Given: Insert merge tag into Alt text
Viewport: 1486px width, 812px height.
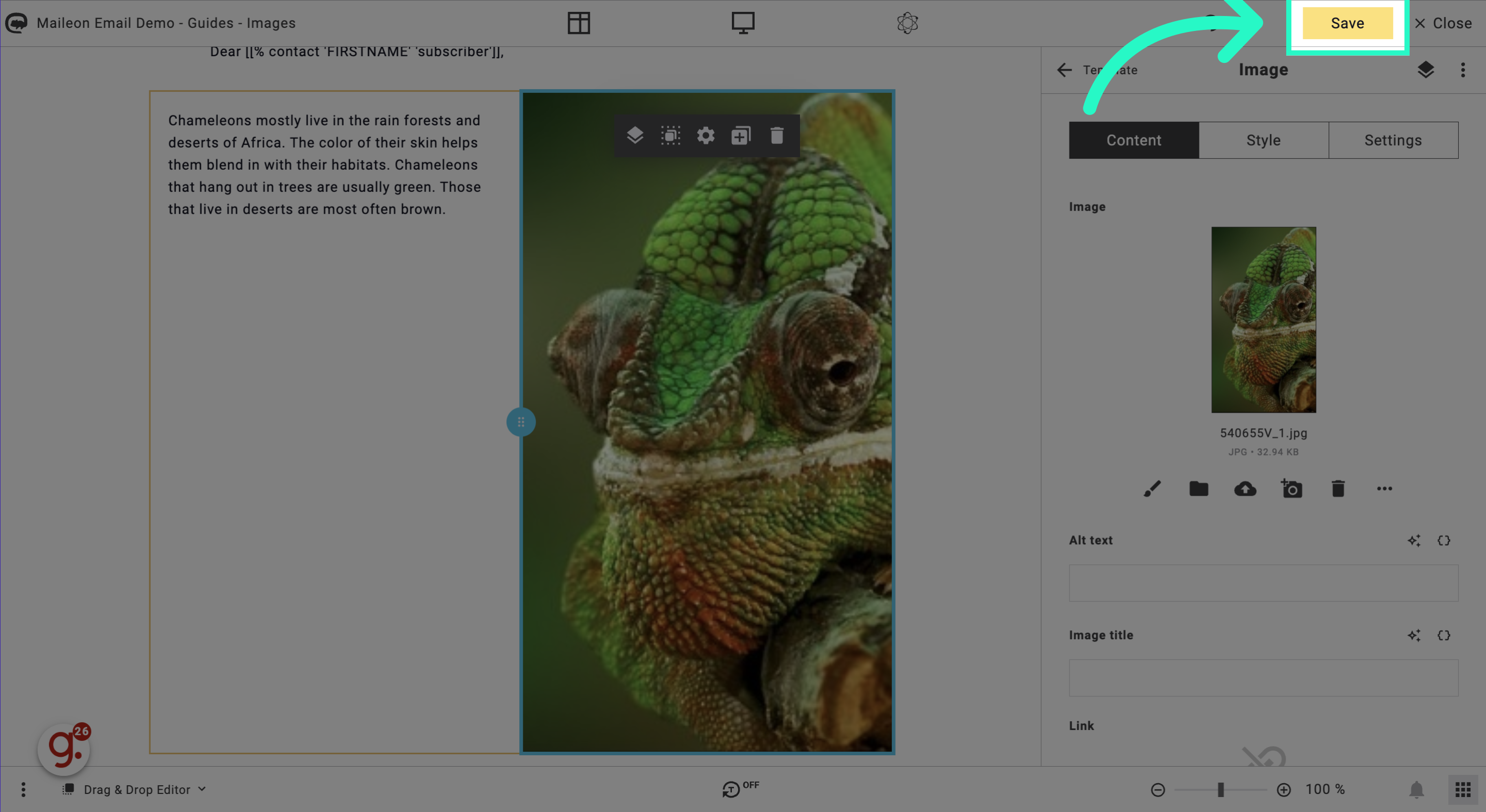Looking at the screenshot, I should tap(1443, 540).
